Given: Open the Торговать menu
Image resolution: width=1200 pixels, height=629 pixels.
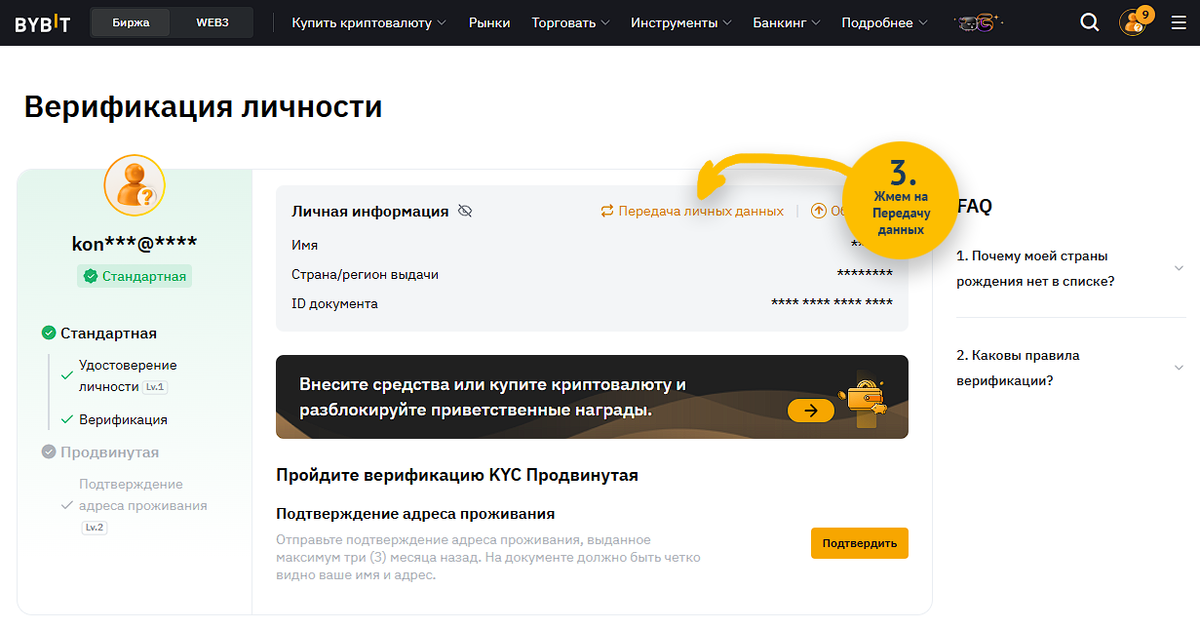Looking at the screenshot, I should [563, 22].
